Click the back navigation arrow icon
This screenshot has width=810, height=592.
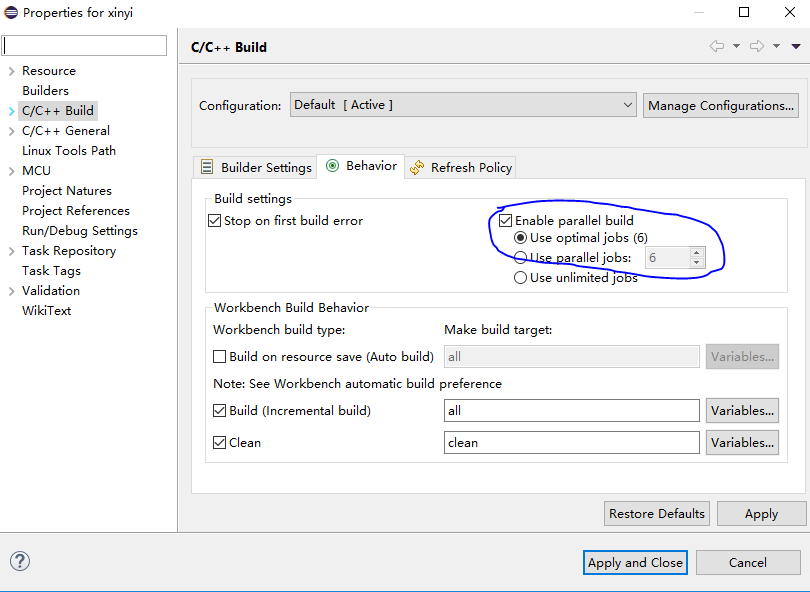coord(716,47)
